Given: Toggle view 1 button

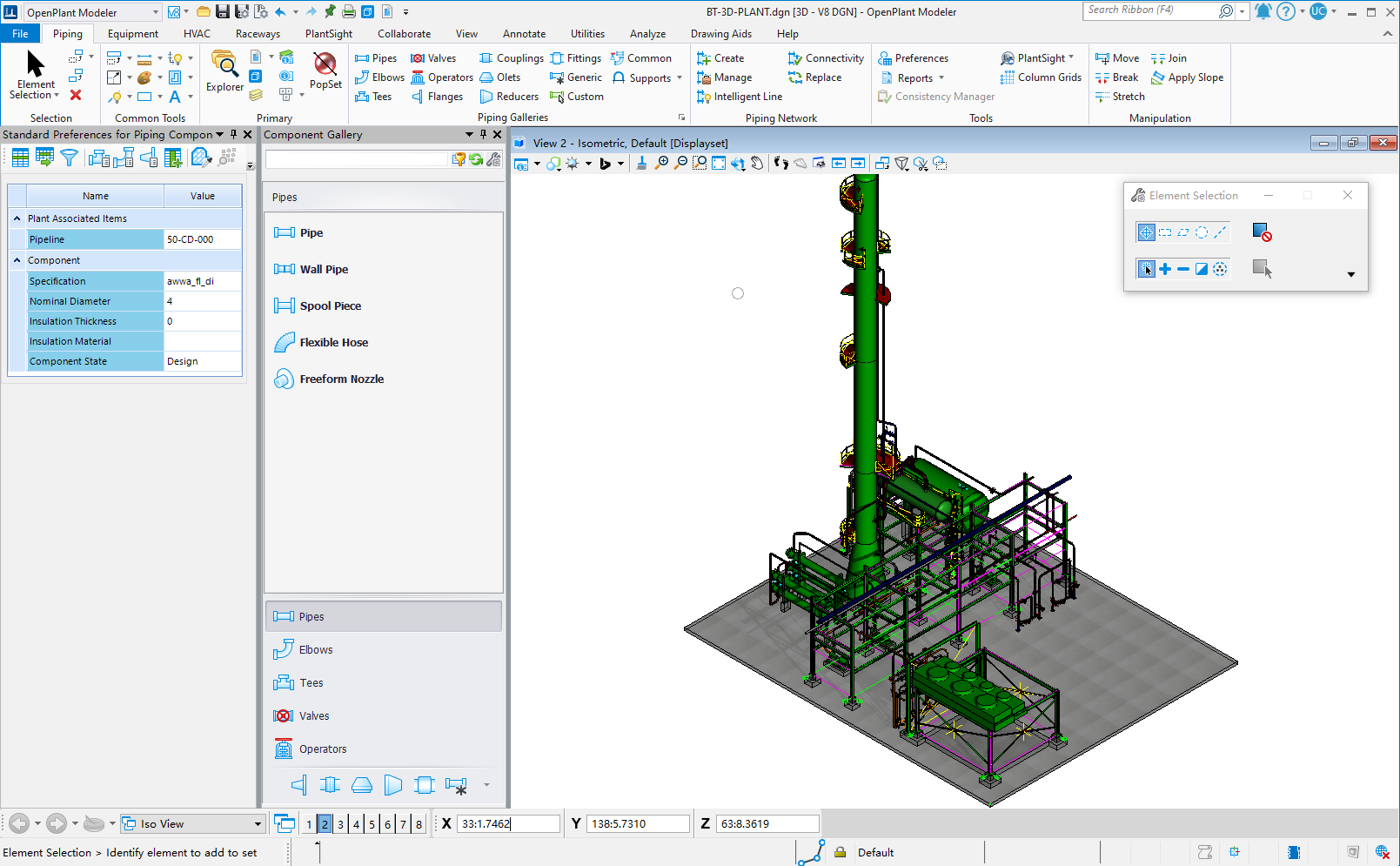Looking at the screenshot, I should point(309,824).
